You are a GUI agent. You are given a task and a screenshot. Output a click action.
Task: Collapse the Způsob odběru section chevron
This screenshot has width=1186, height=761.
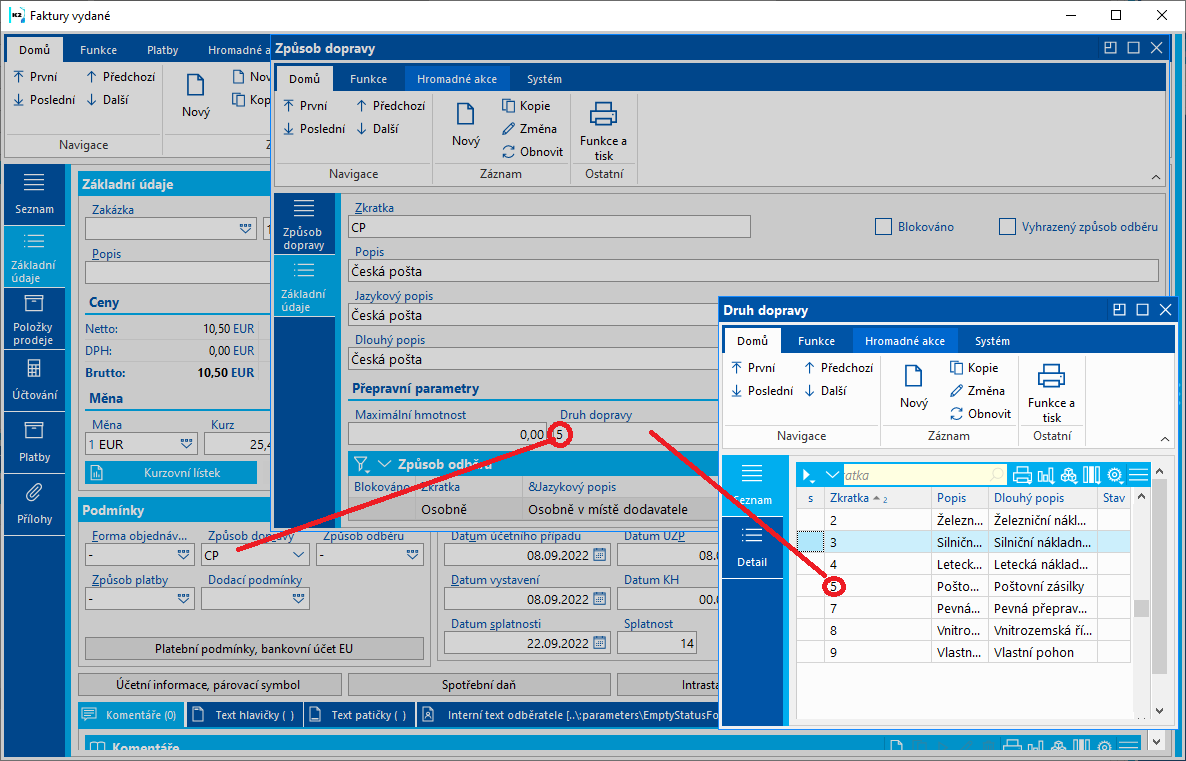[x=384, y=464]
